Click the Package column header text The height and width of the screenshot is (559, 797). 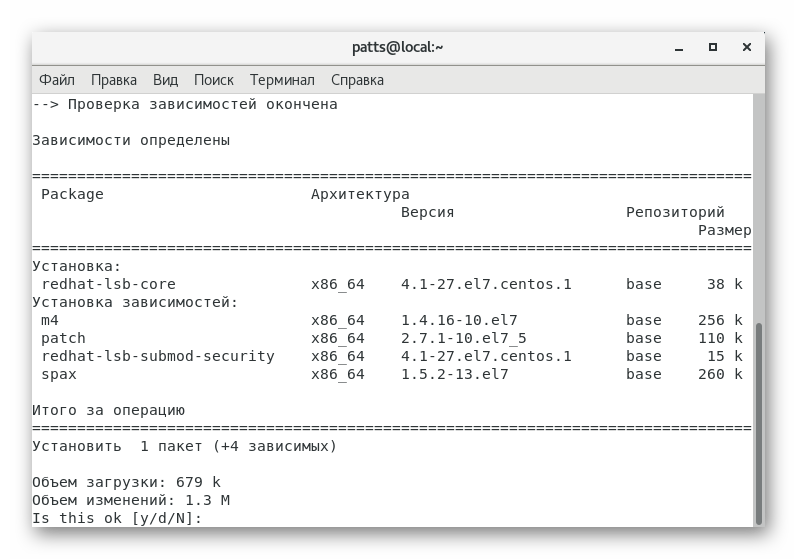[72, 194]
